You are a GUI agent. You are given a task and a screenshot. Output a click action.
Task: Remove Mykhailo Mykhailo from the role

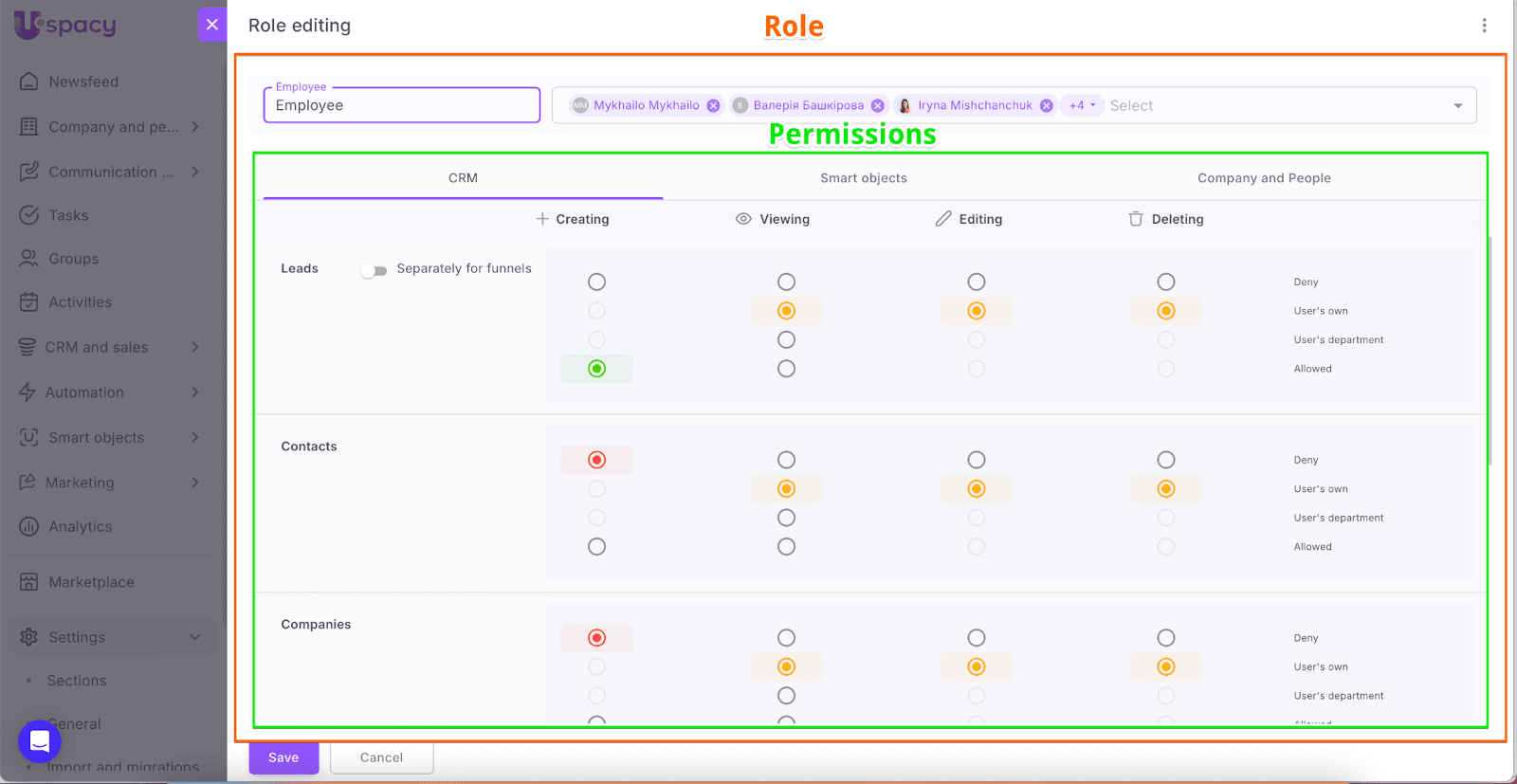click(x=713, y=106)
